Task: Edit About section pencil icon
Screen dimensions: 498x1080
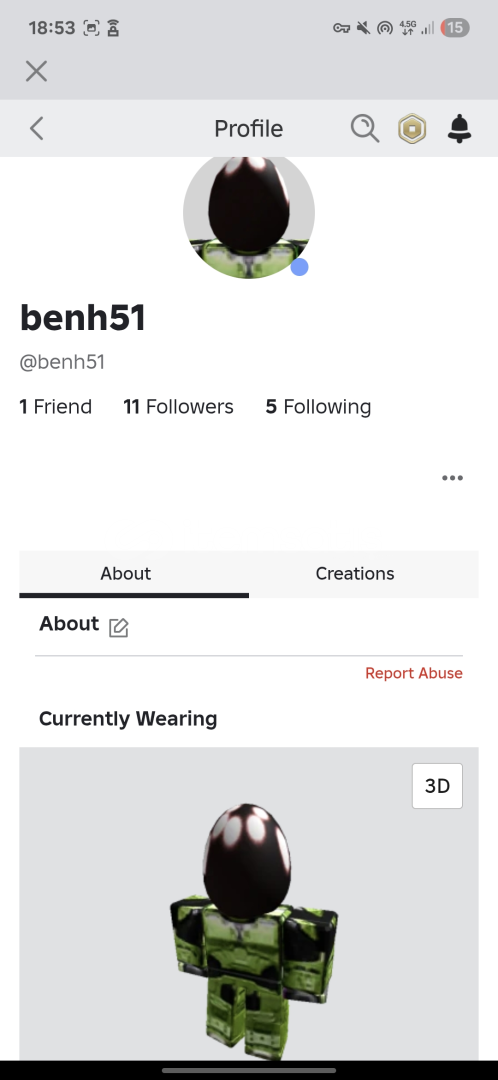Action: pyautogui.click(x=118, y=627)
